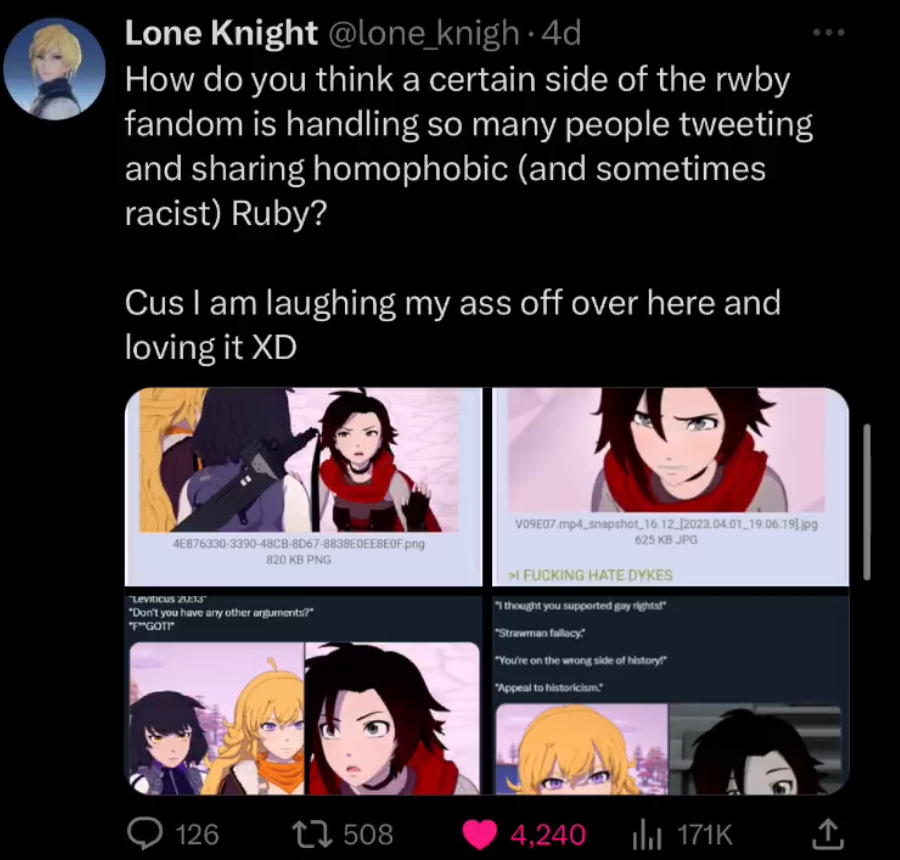Open the Lone Knight display name
Screen dimensions: 900x860
[x=221, y=33]
